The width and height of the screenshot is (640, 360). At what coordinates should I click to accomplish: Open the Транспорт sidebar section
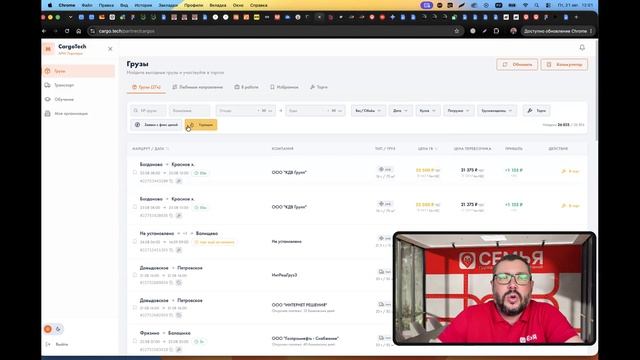[64, 85]
